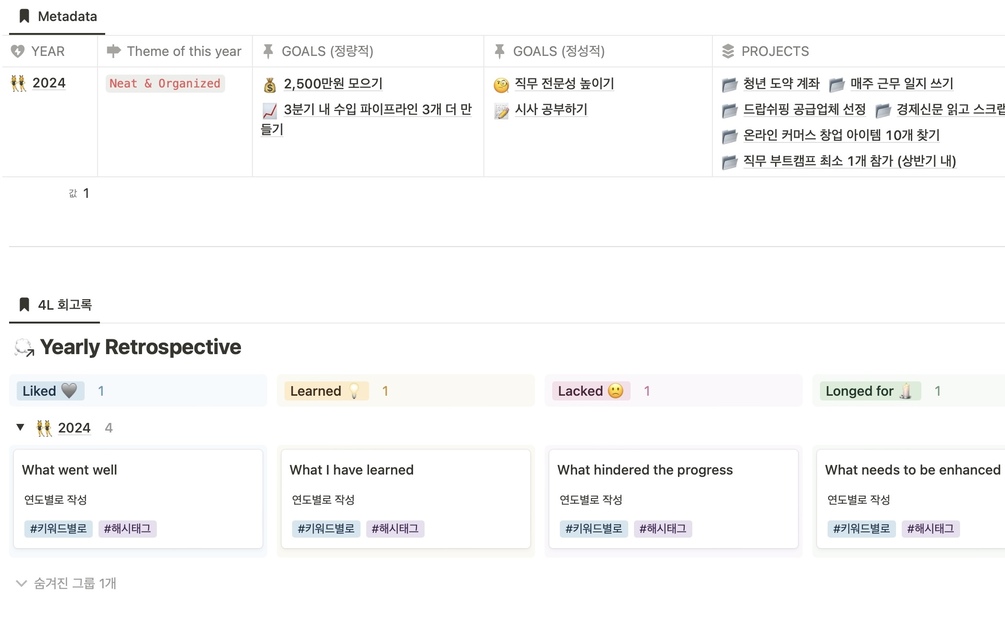The width and height of the screenshot is (1005, 627).
Task: Open the 2024 year page link
Action: (48, 83)
